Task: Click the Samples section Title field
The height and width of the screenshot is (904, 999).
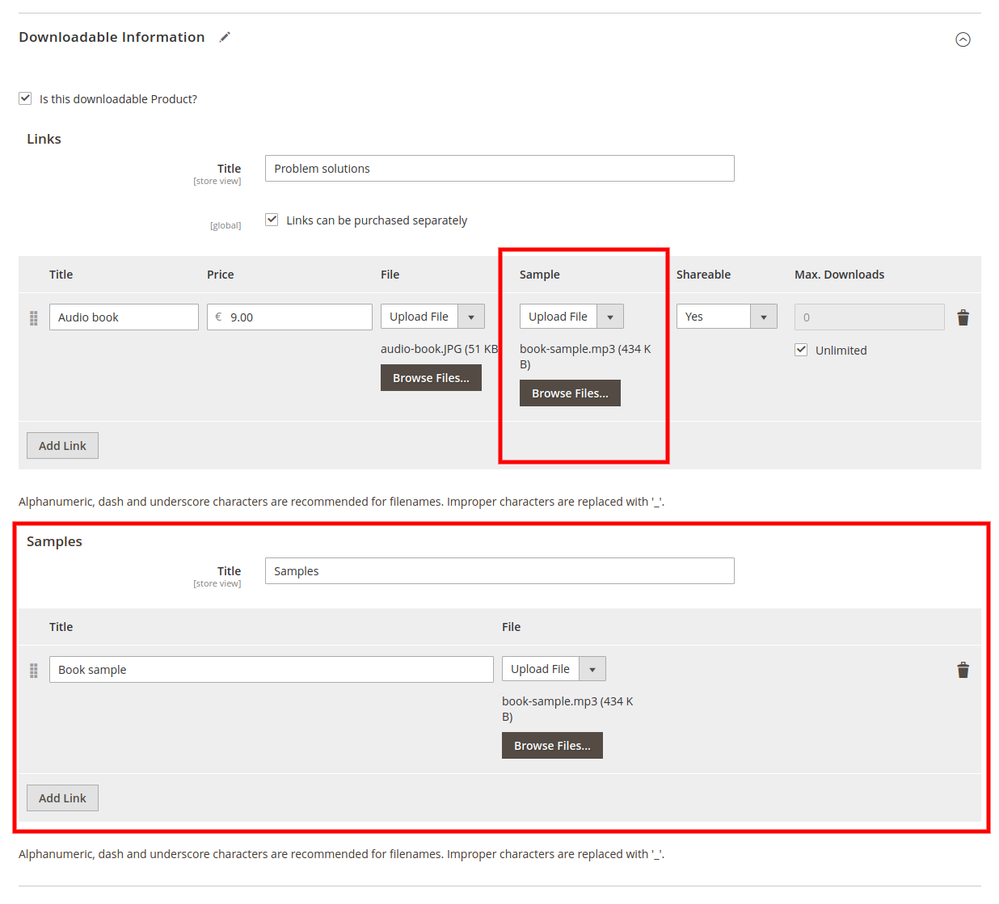Action: tap(499, 570)
